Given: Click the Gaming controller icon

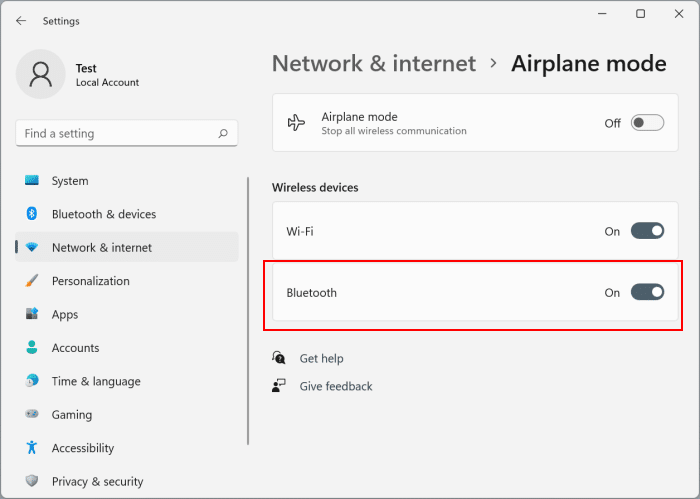Looking at the screenshot, I should (x=32, y=414).
